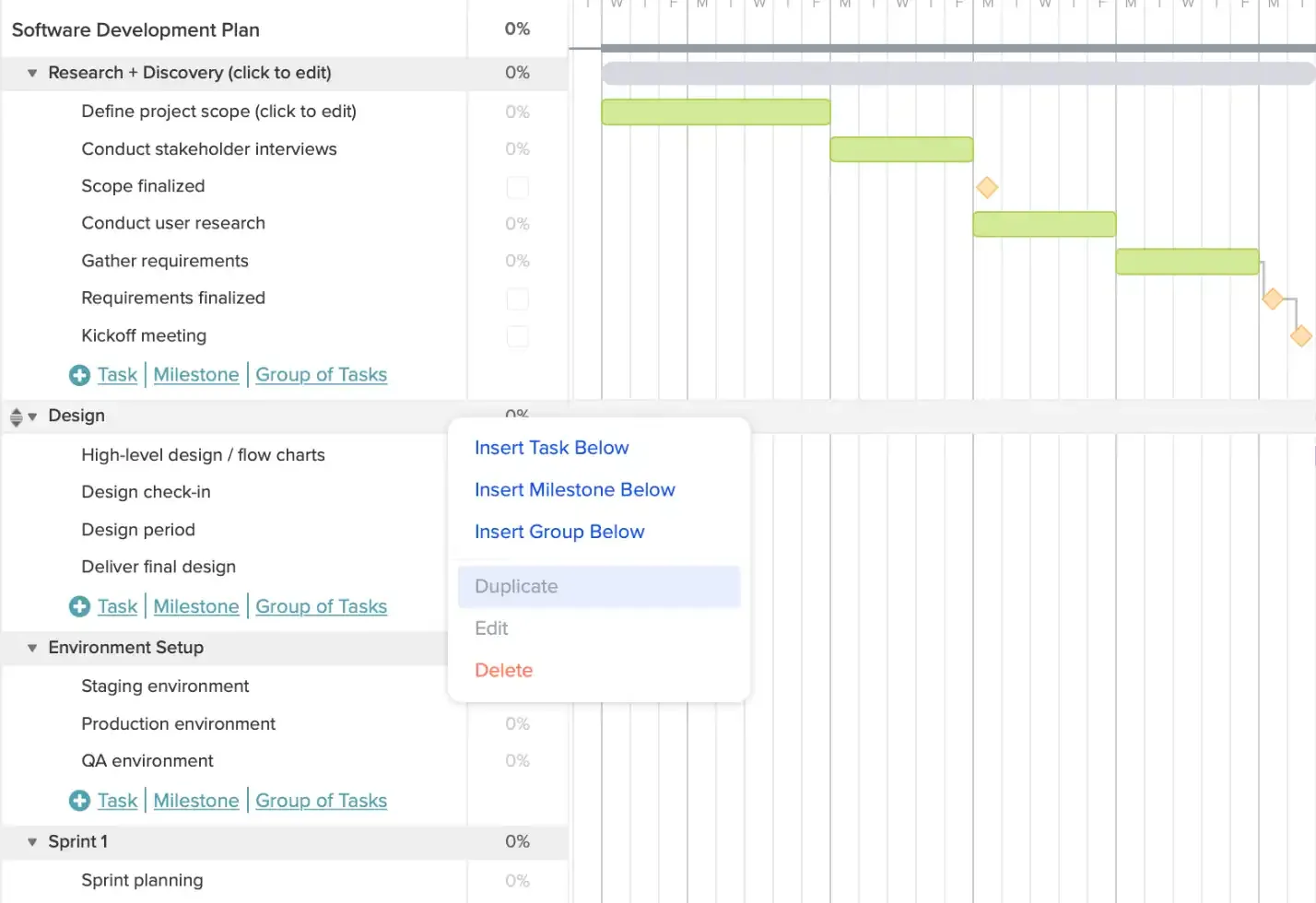The image size is (1316, 903).
Task: Collapse the Research + Discovery group
Action: [x=32, y=73]
